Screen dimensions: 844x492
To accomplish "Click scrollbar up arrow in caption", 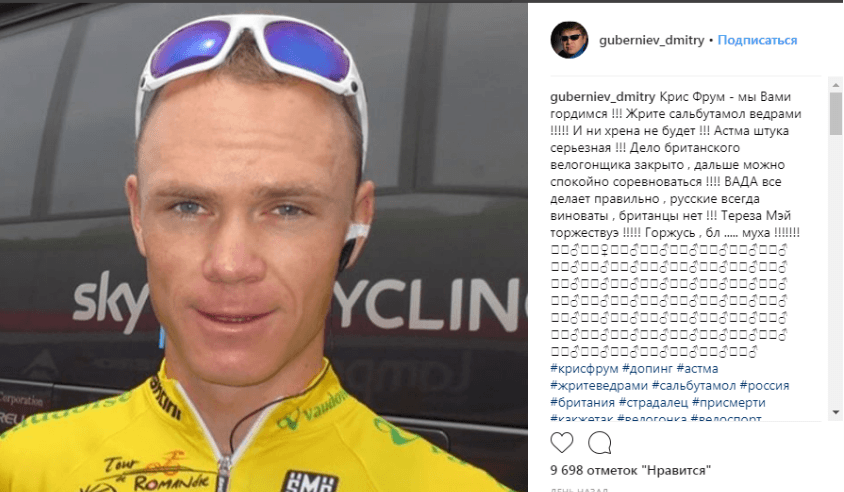I will coord(836,85).
